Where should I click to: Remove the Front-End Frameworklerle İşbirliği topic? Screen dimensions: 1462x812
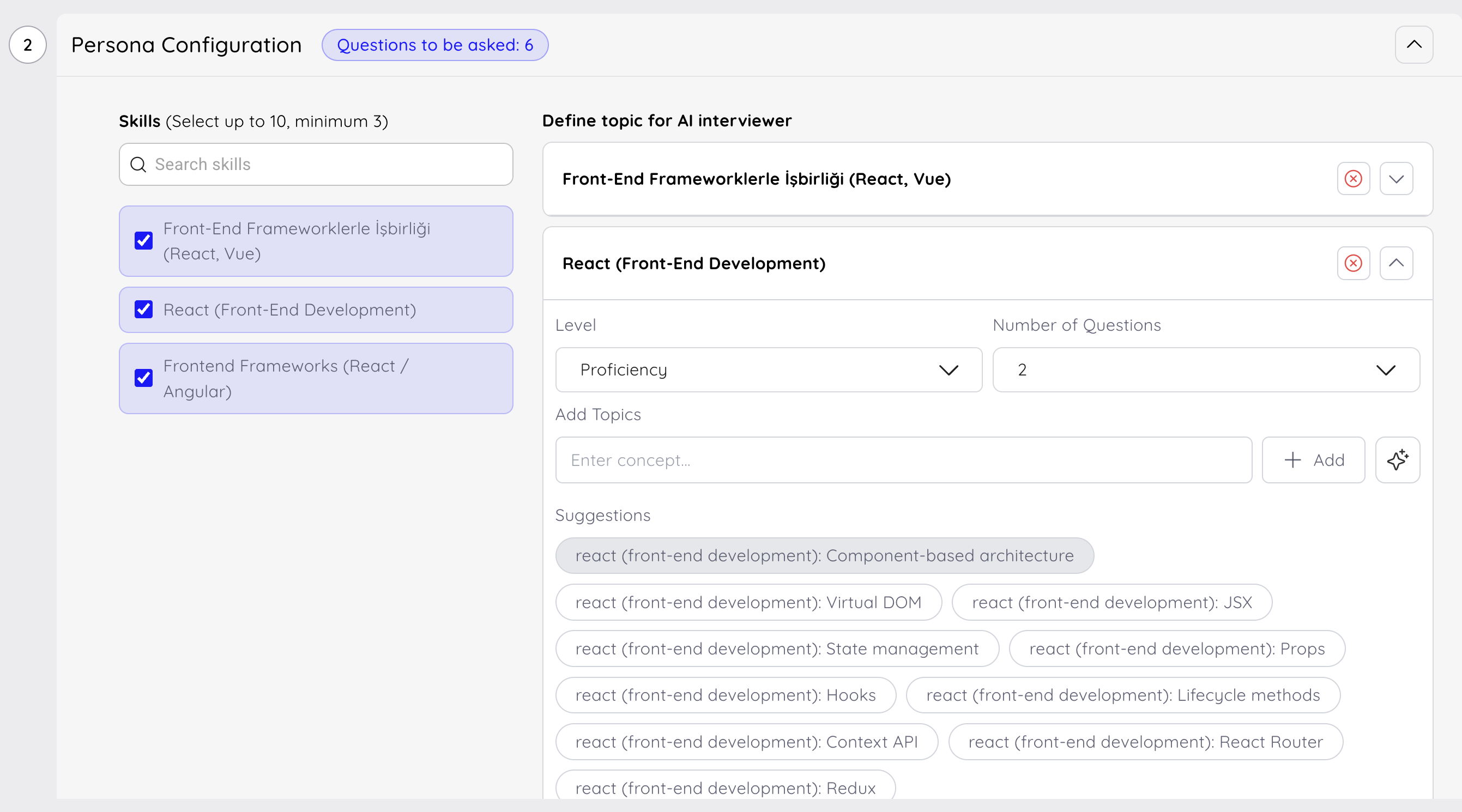1354,179
